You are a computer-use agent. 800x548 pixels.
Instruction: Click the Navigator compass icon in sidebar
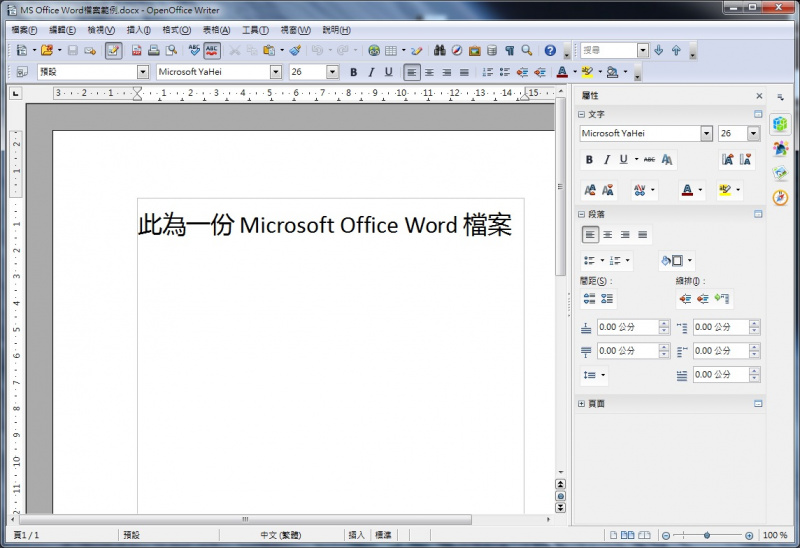(780, 197)
